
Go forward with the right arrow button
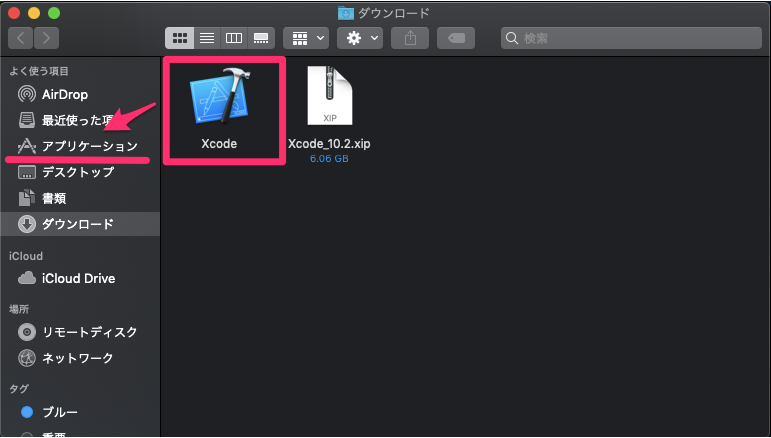[x=46, y=38]
